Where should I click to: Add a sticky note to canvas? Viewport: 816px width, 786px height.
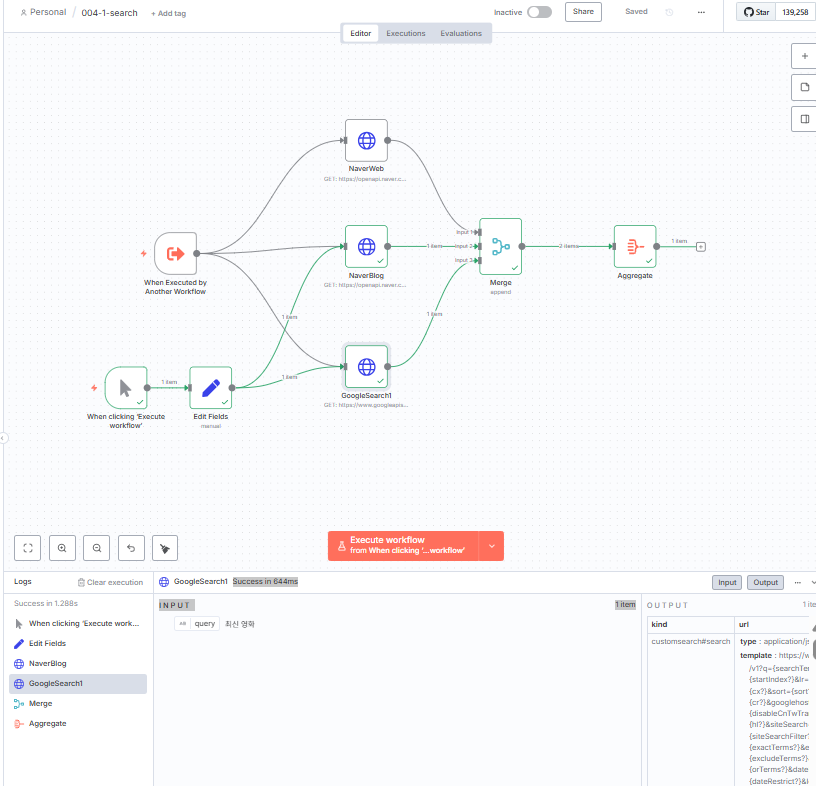(x=805, y=87)
